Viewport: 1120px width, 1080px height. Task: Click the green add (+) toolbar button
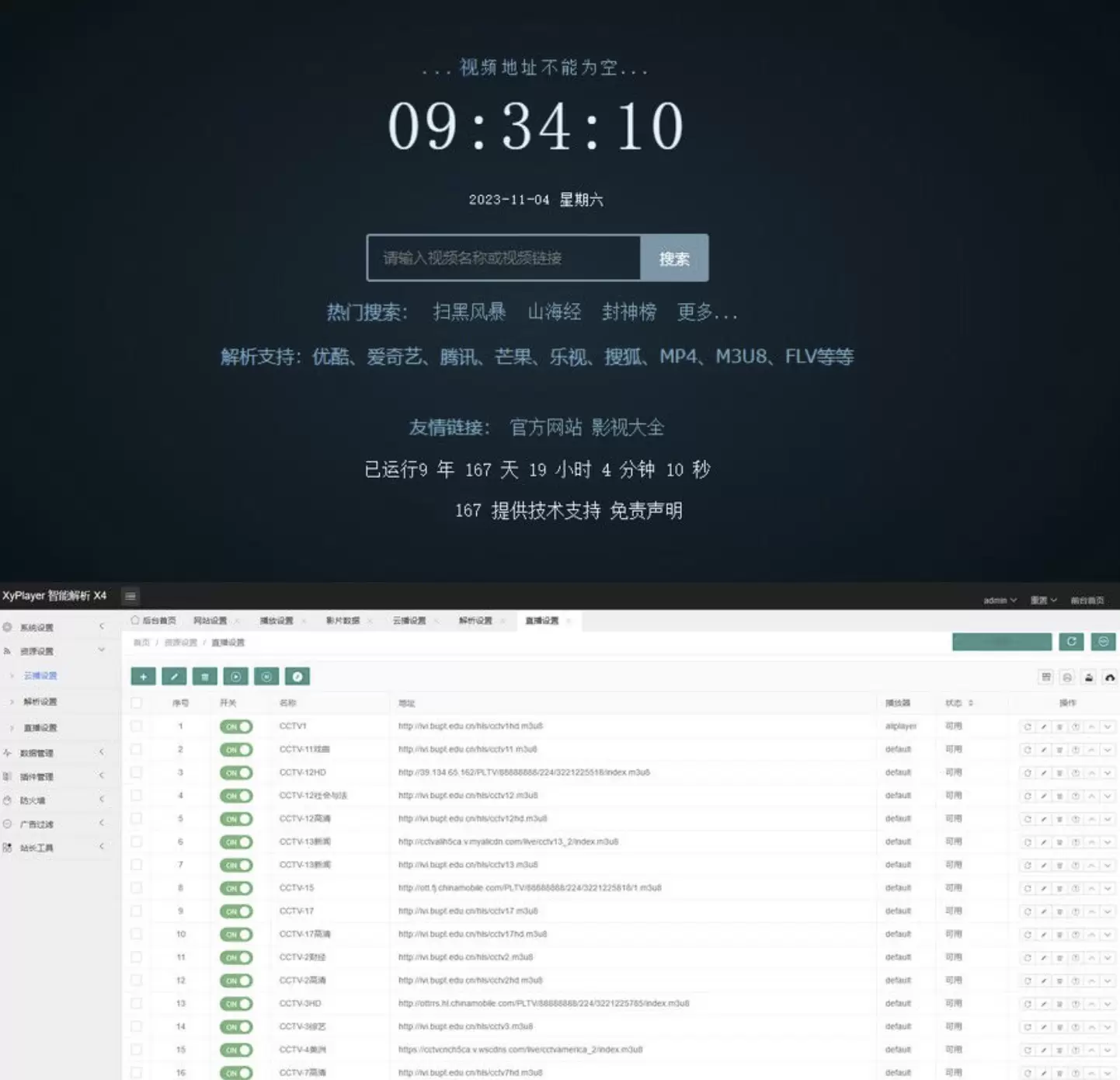143,677
